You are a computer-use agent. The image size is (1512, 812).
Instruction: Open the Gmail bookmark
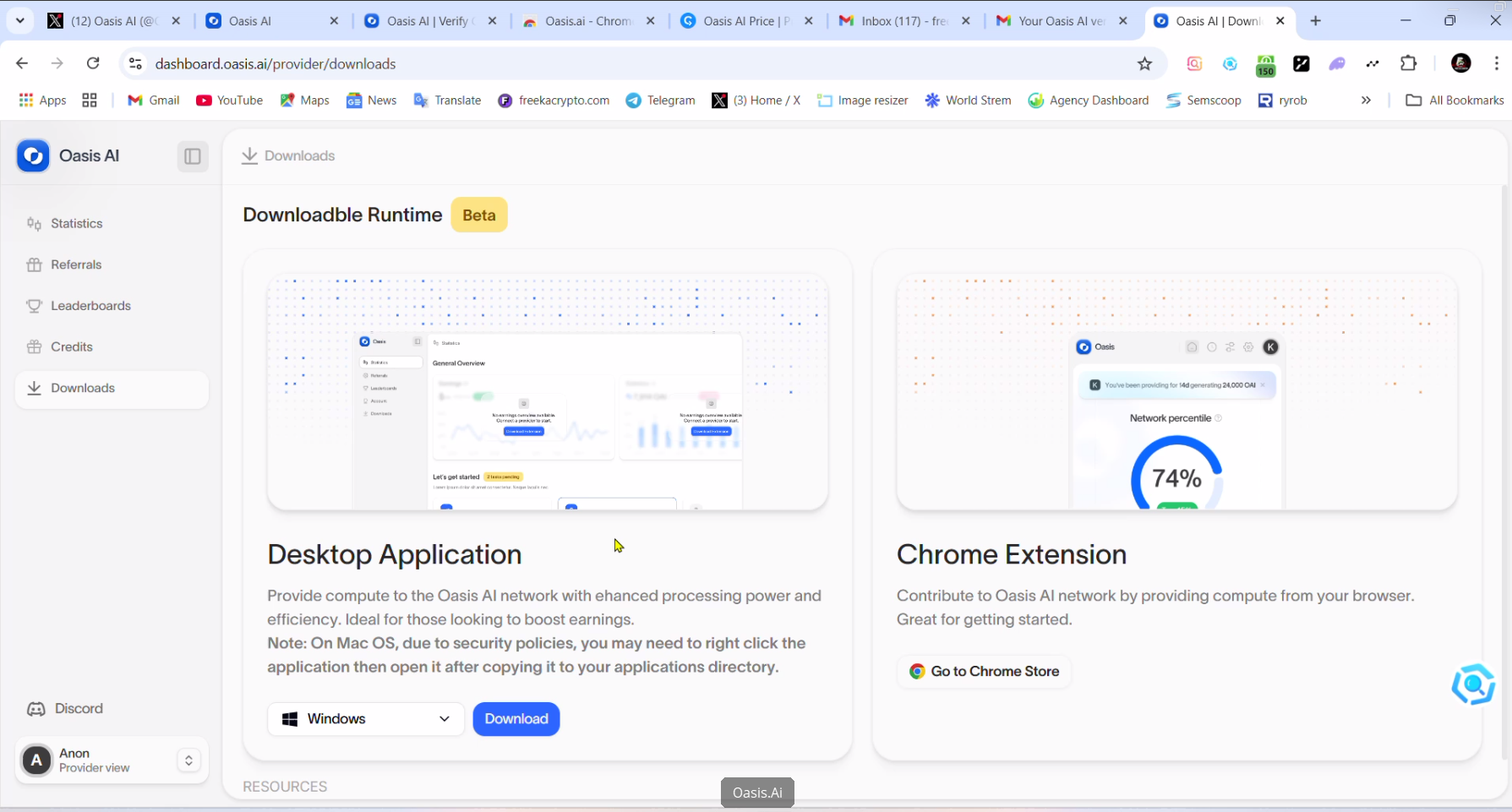click(x=154, y=101)
